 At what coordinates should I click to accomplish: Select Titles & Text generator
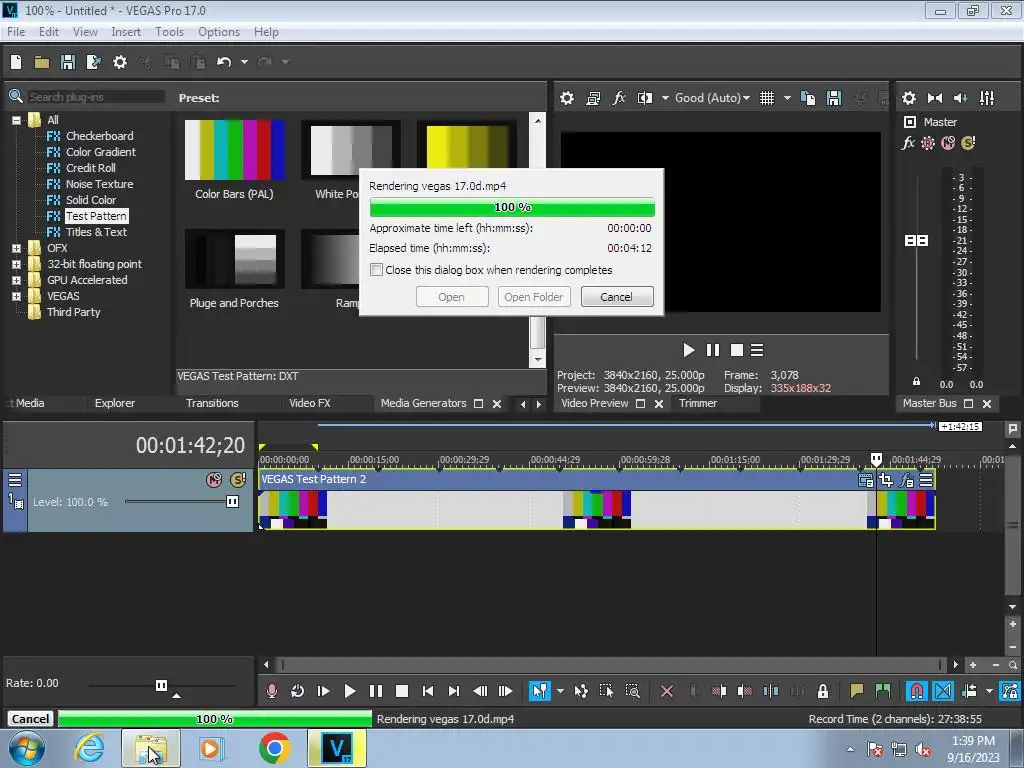(96, 232)
